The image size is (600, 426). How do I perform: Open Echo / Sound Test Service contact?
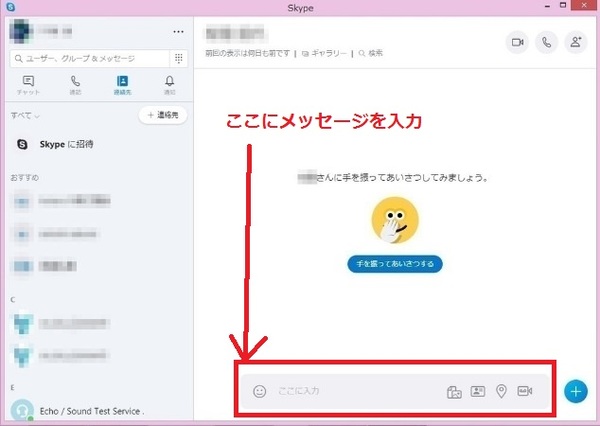[x=99, y=411]
